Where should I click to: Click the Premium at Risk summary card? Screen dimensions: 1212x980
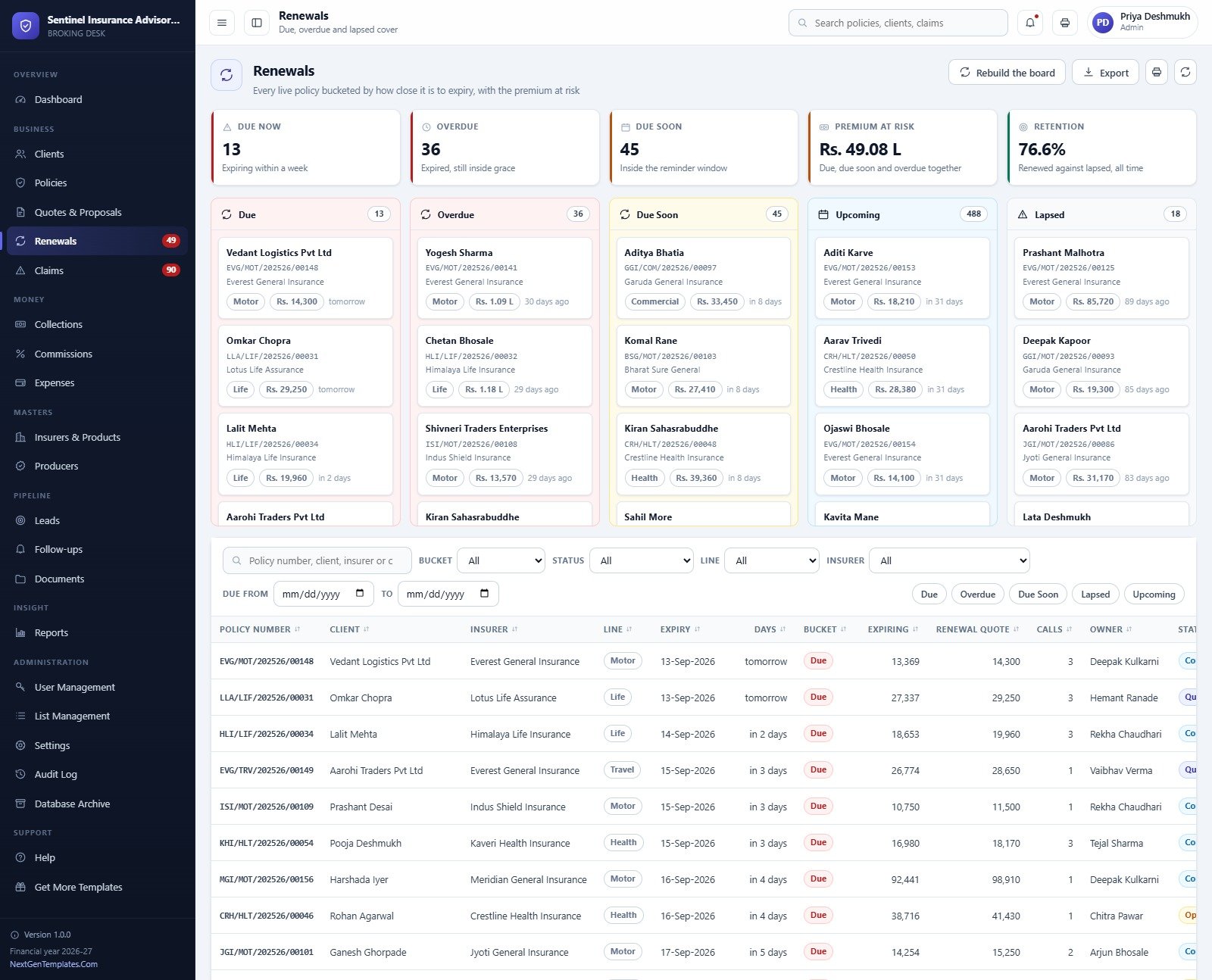pyautogui.click(x=903, y=148)
